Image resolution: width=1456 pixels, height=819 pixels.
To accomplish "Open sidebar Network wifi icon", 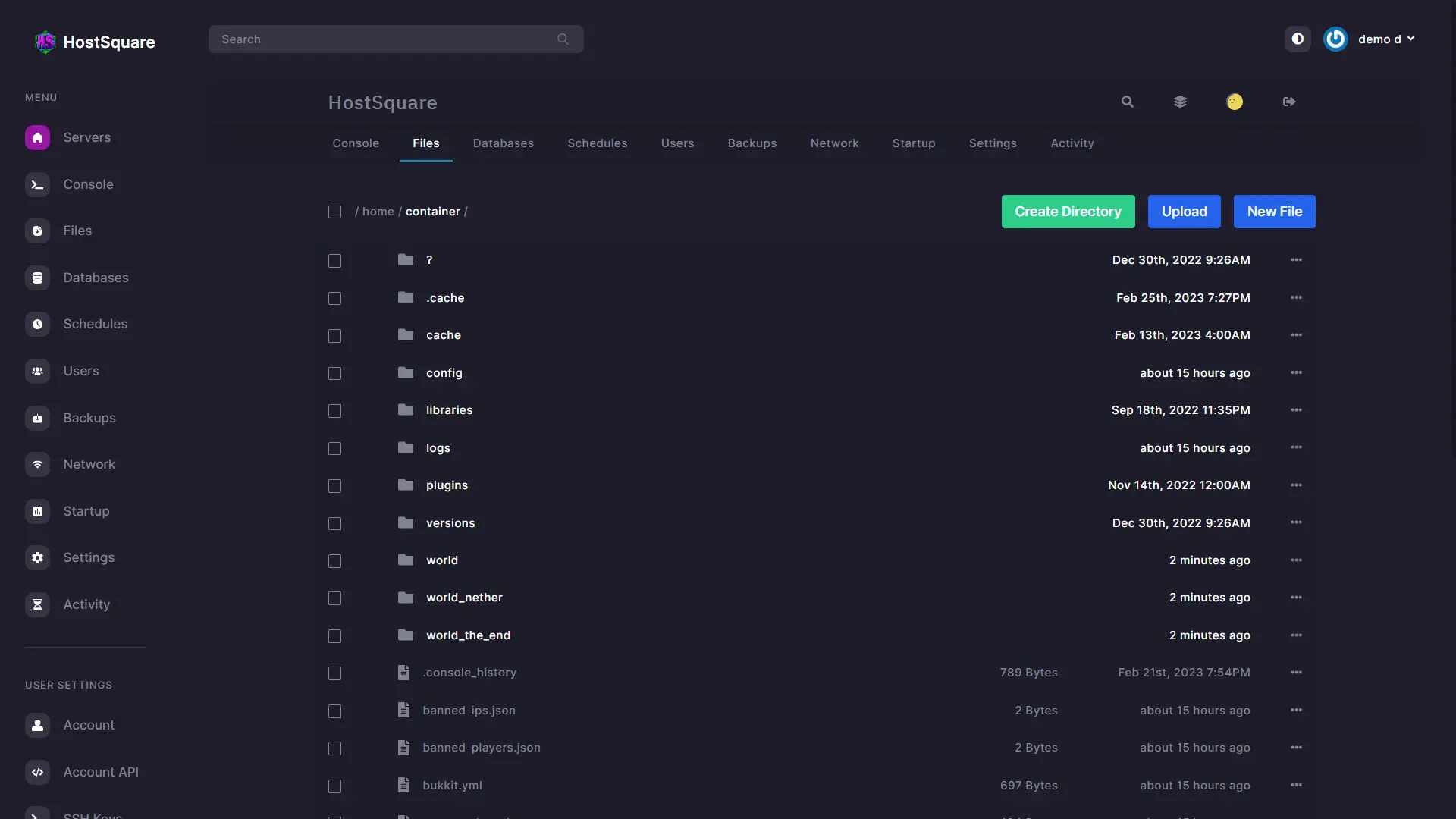I will pyautogui.click(x=37, y=464).
